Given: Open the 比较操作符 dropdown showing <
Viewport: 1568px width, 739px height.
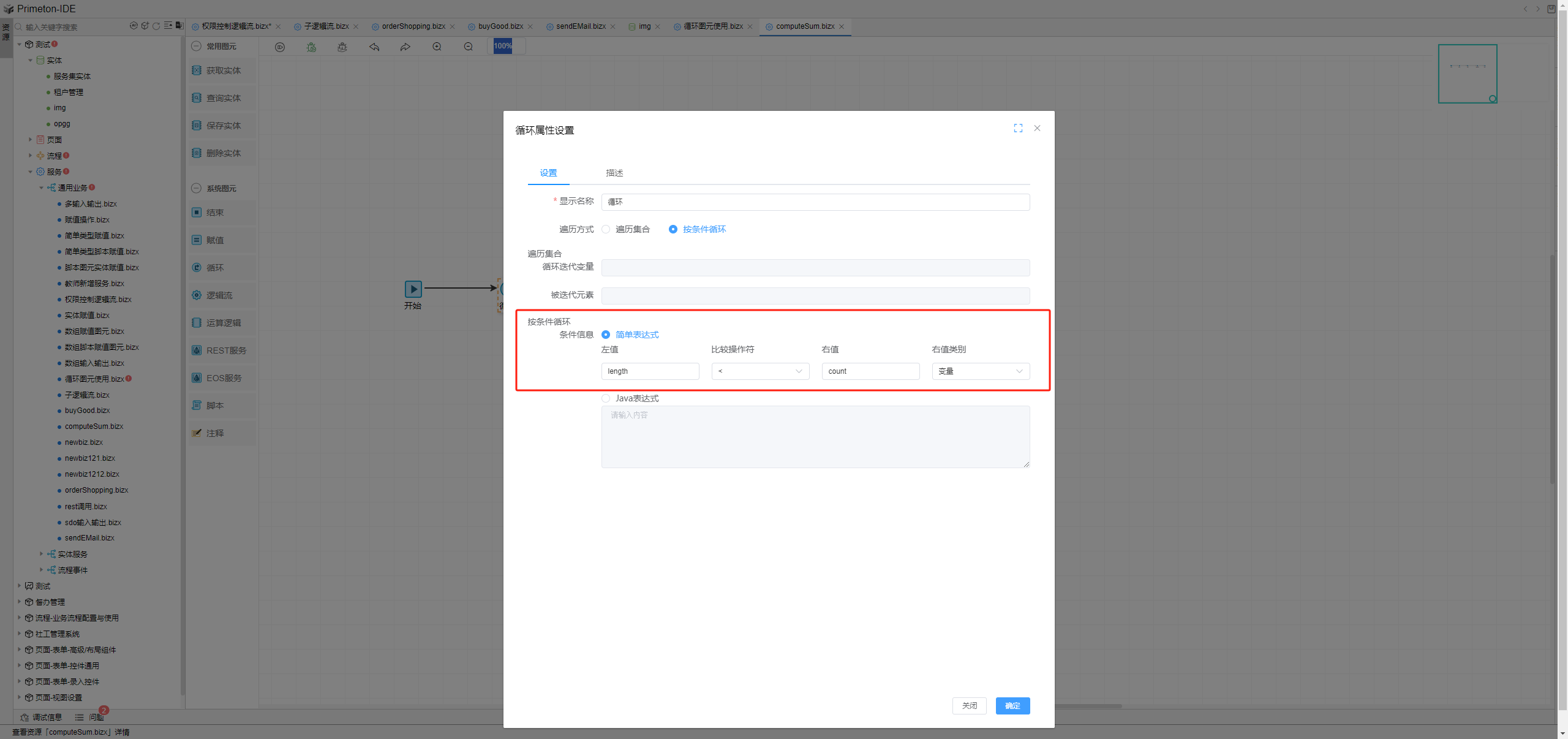Looking at the screenshot, I should (x=759, y=371).
